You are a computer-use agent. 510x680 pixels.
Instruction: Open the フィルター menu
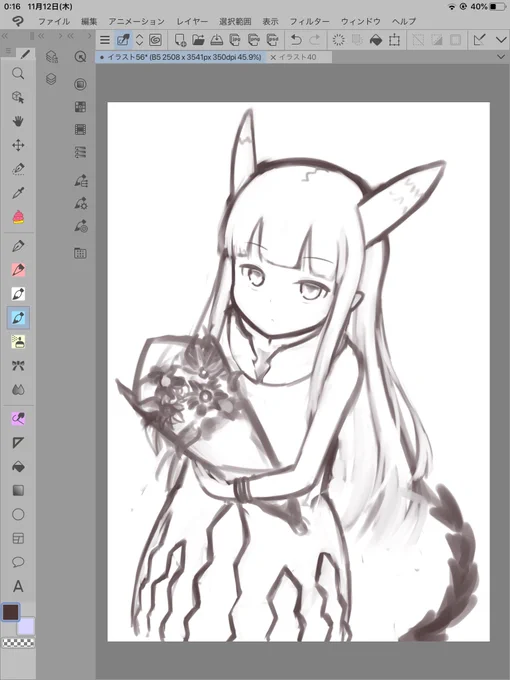coord(310,21)
